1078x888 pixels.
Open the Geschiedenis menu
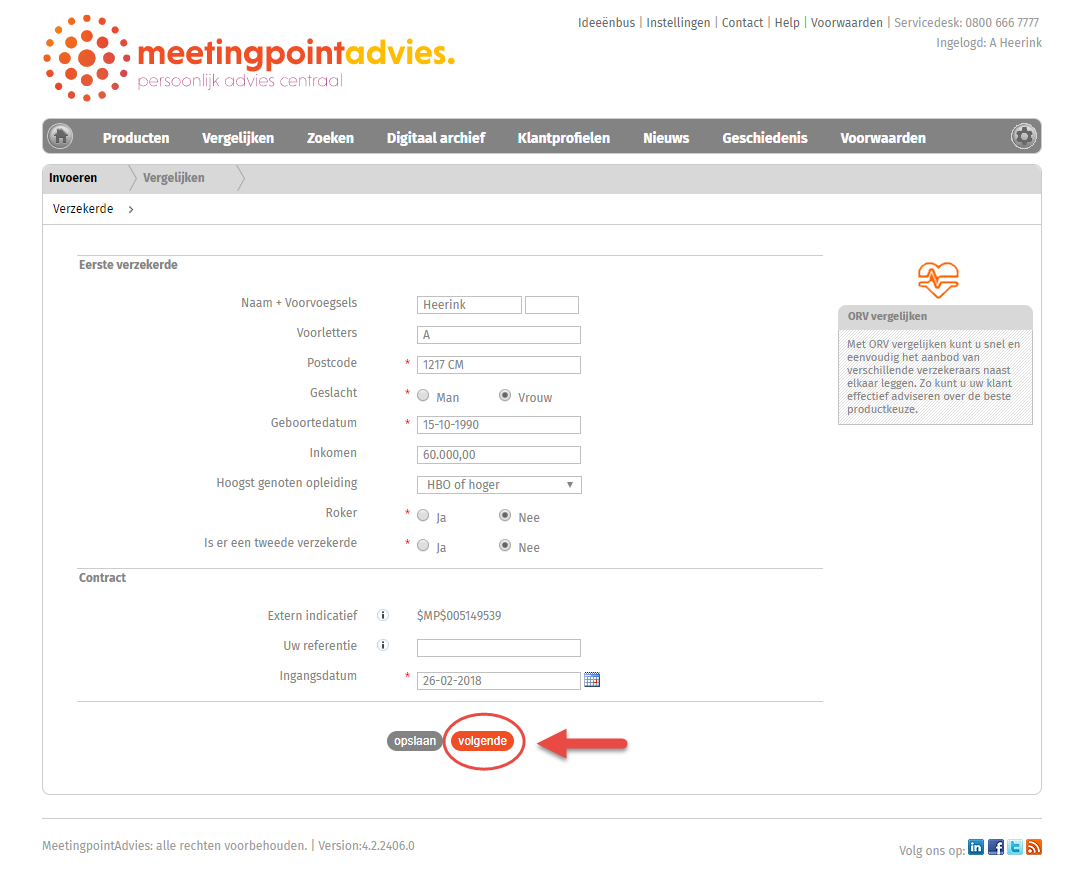pos(765,138)
